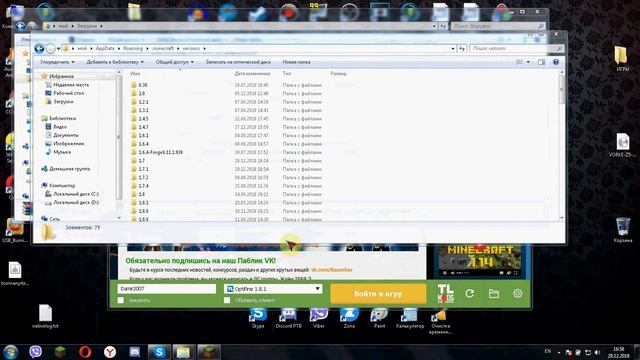The height and width of the screenshot is (360, 640).
Task: Select Roaming in the breadcrumb path
Action: point(133,49)
